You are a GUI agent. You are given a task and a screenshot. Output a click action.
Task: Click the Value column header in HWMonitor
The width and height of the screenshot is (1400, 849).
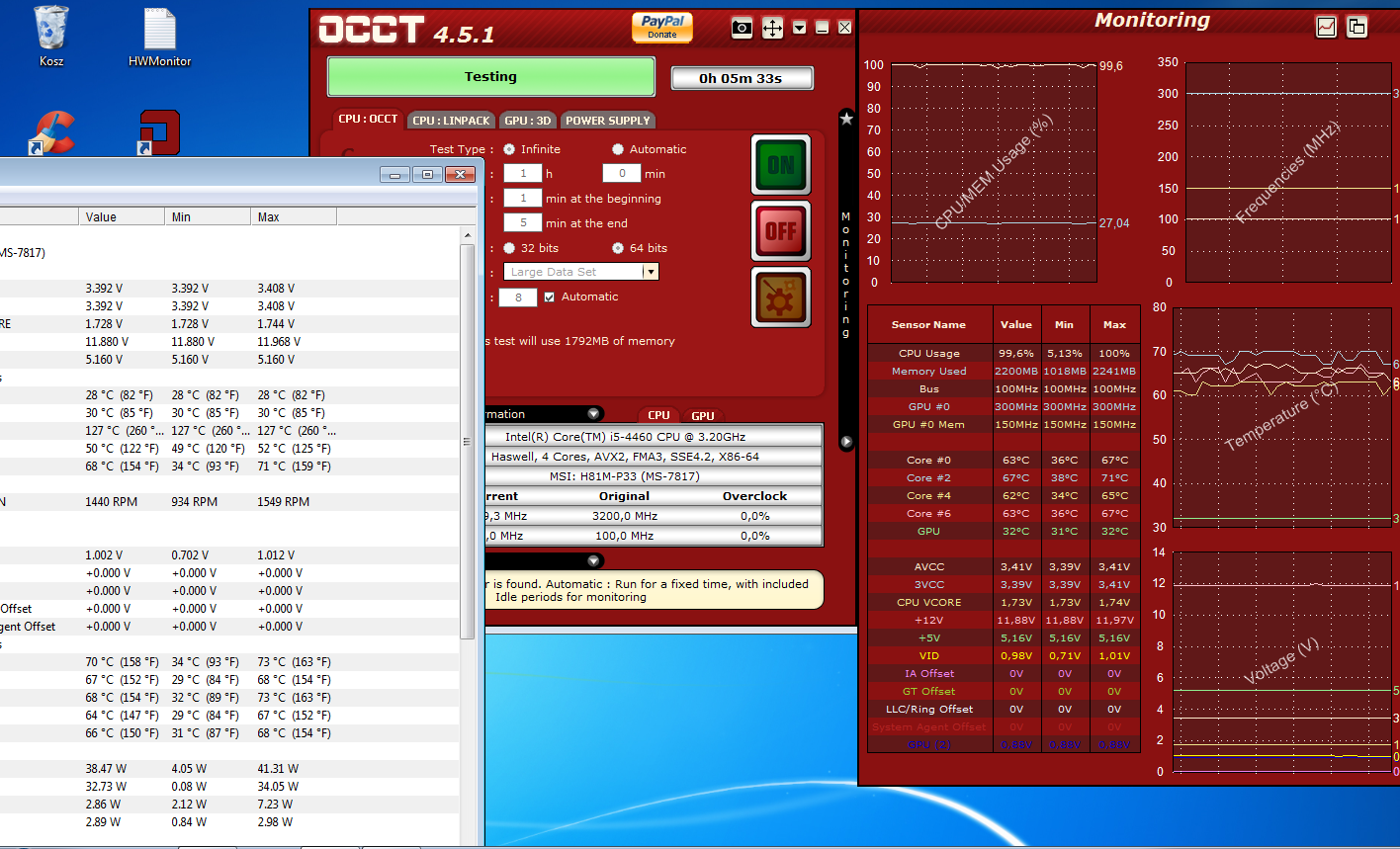click(122, 216)
